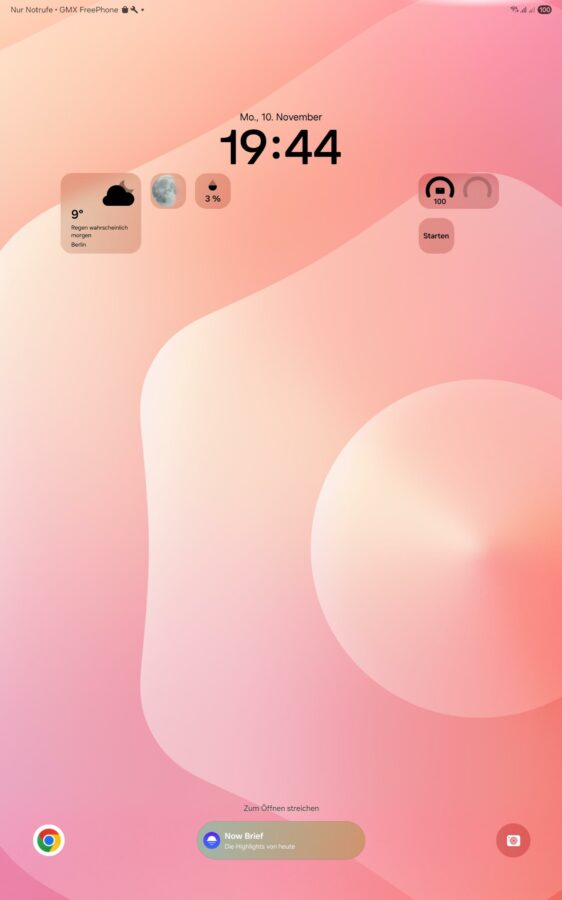This screenshot has width=562, height=900.
Task: Tap the Now Brief round icon
Action: [x=211, y=840]
